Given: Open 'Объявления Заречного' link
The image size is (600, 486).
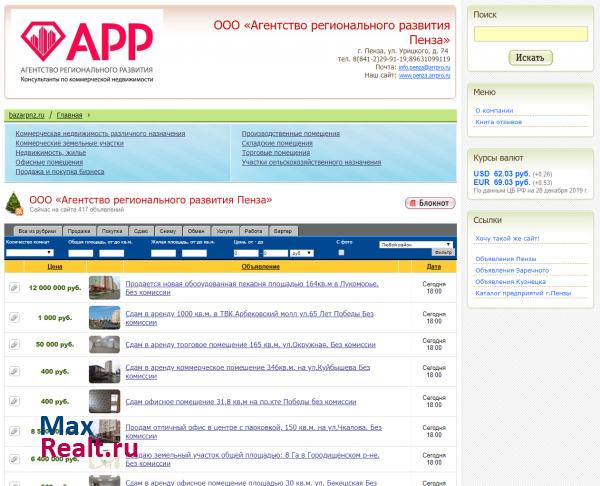Looking at the screenshot, I should tap(512, 271).
